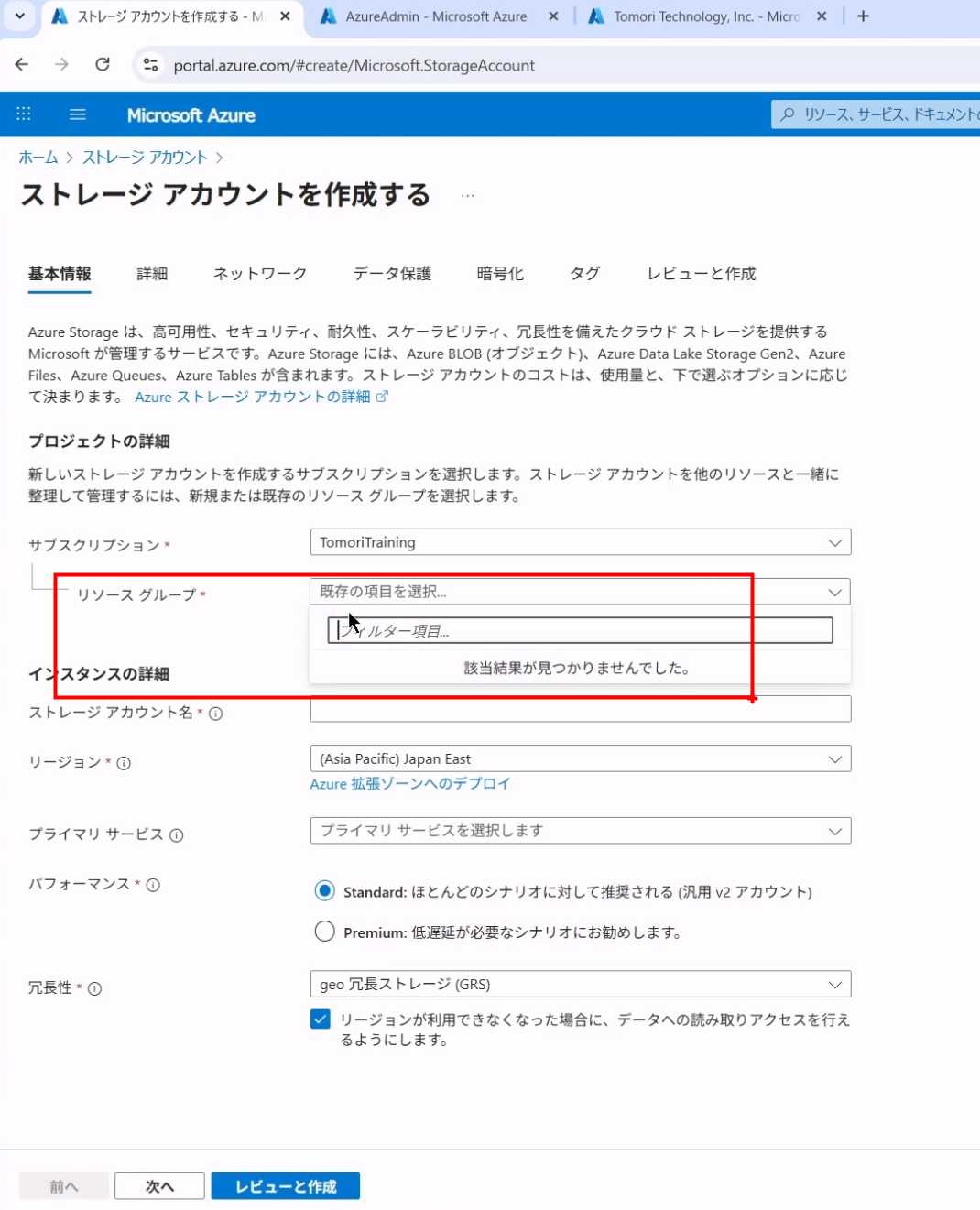Screen dimensions: 980x1210
Task: Click info icon next to 冗長性 label
Action: (x=94, y=988)
